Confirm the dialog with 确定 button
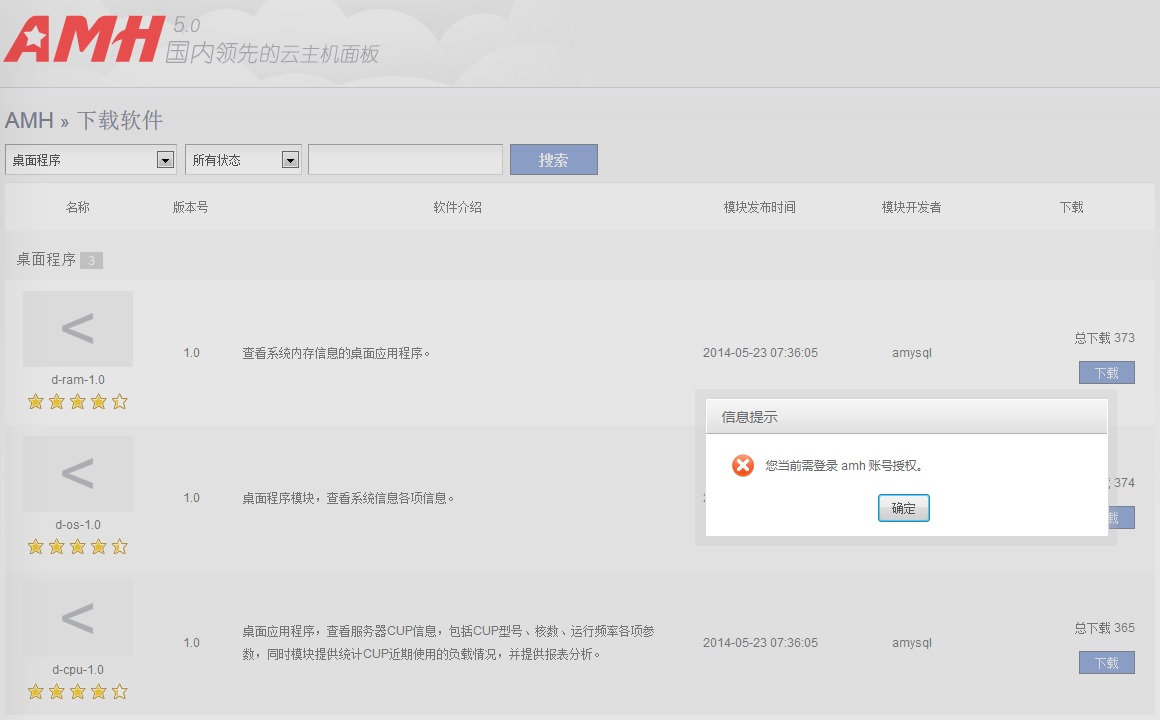 coord(903,508)
